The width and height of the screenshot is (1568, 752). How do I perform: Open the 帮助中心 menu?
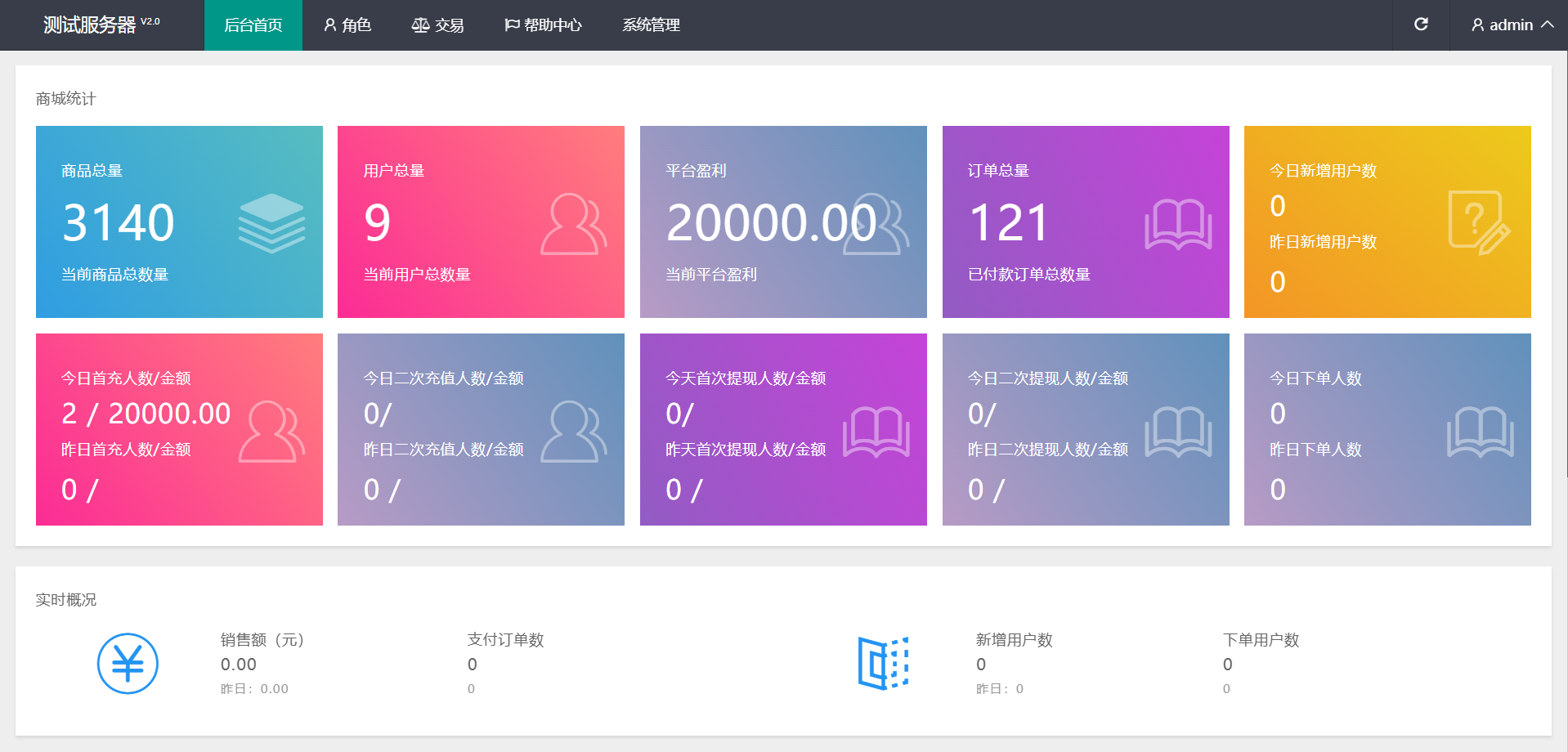(x=543, y=25)
